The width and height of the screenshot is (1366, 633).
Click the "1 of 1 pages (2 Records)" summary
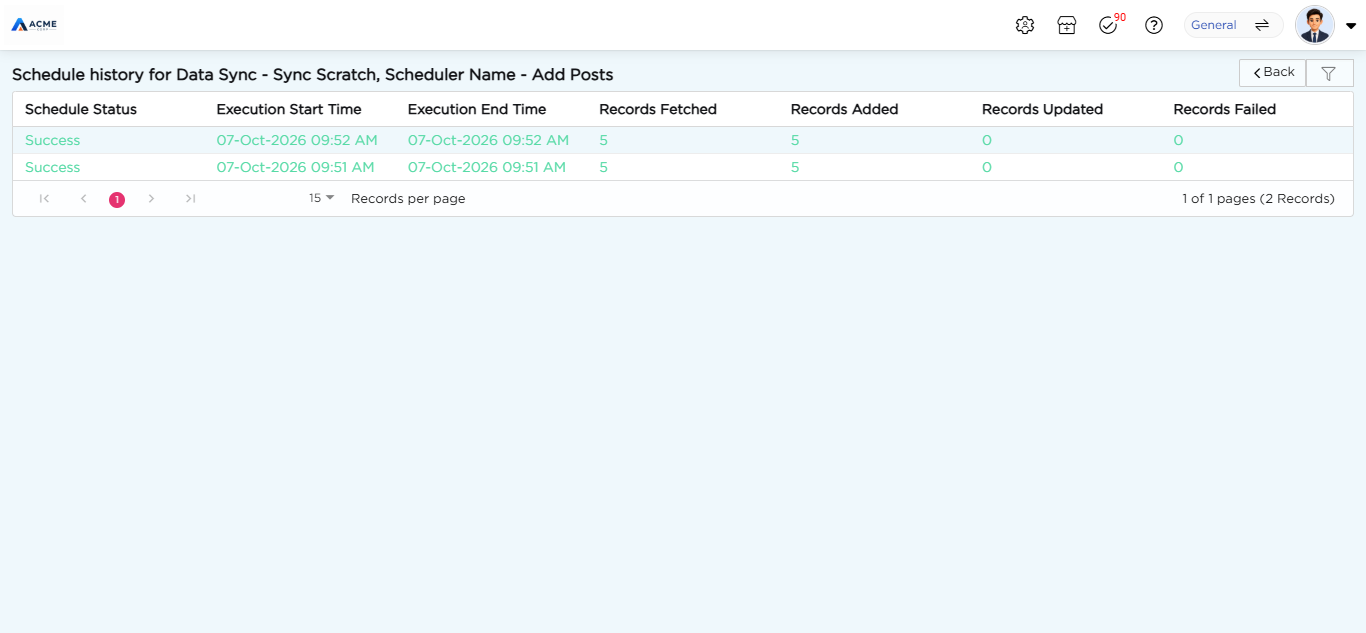tap(1258, 198)
